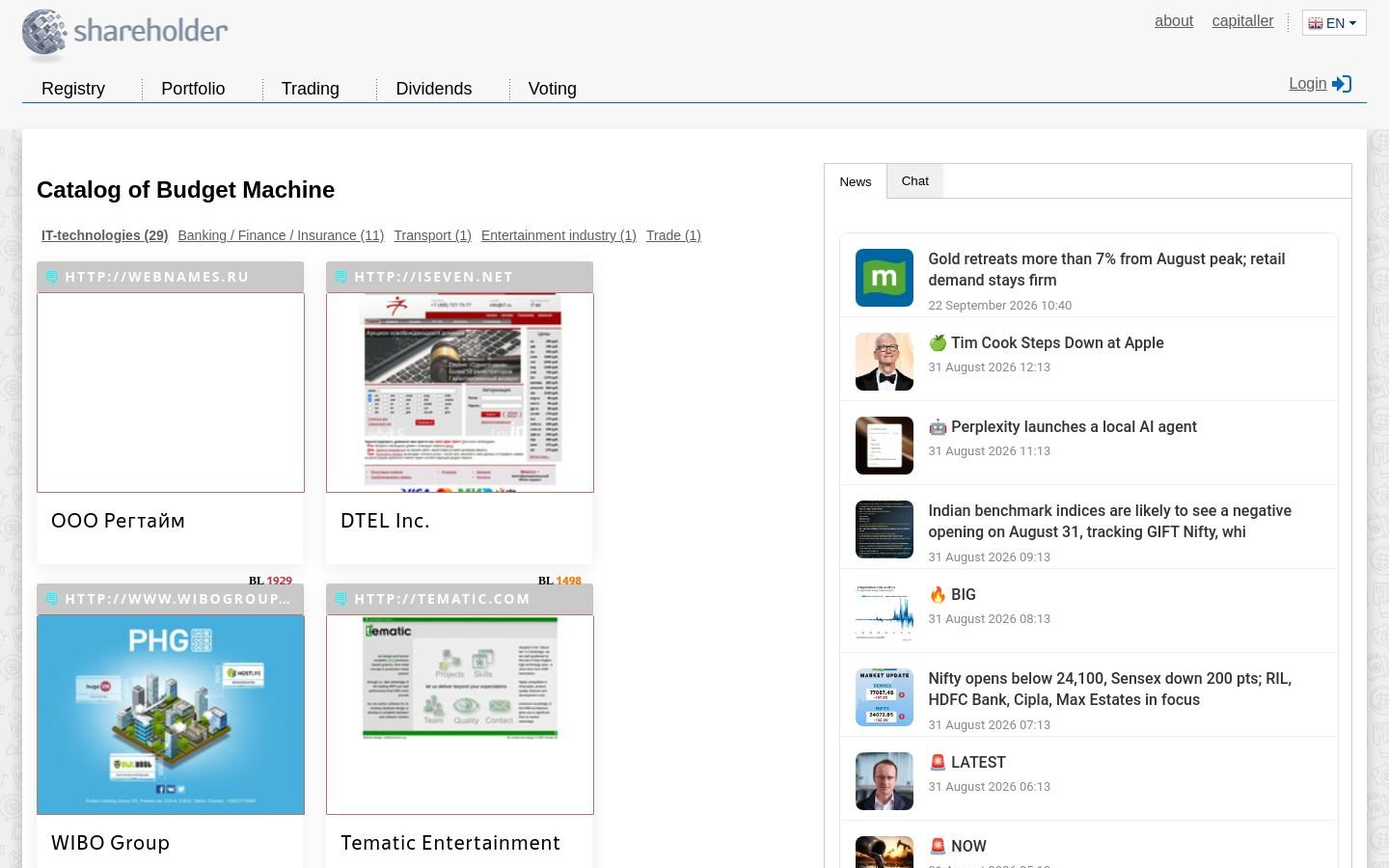The image size is (1389, 868).
Task: Open the Voting menu
Action: click(x=553, y=89)
